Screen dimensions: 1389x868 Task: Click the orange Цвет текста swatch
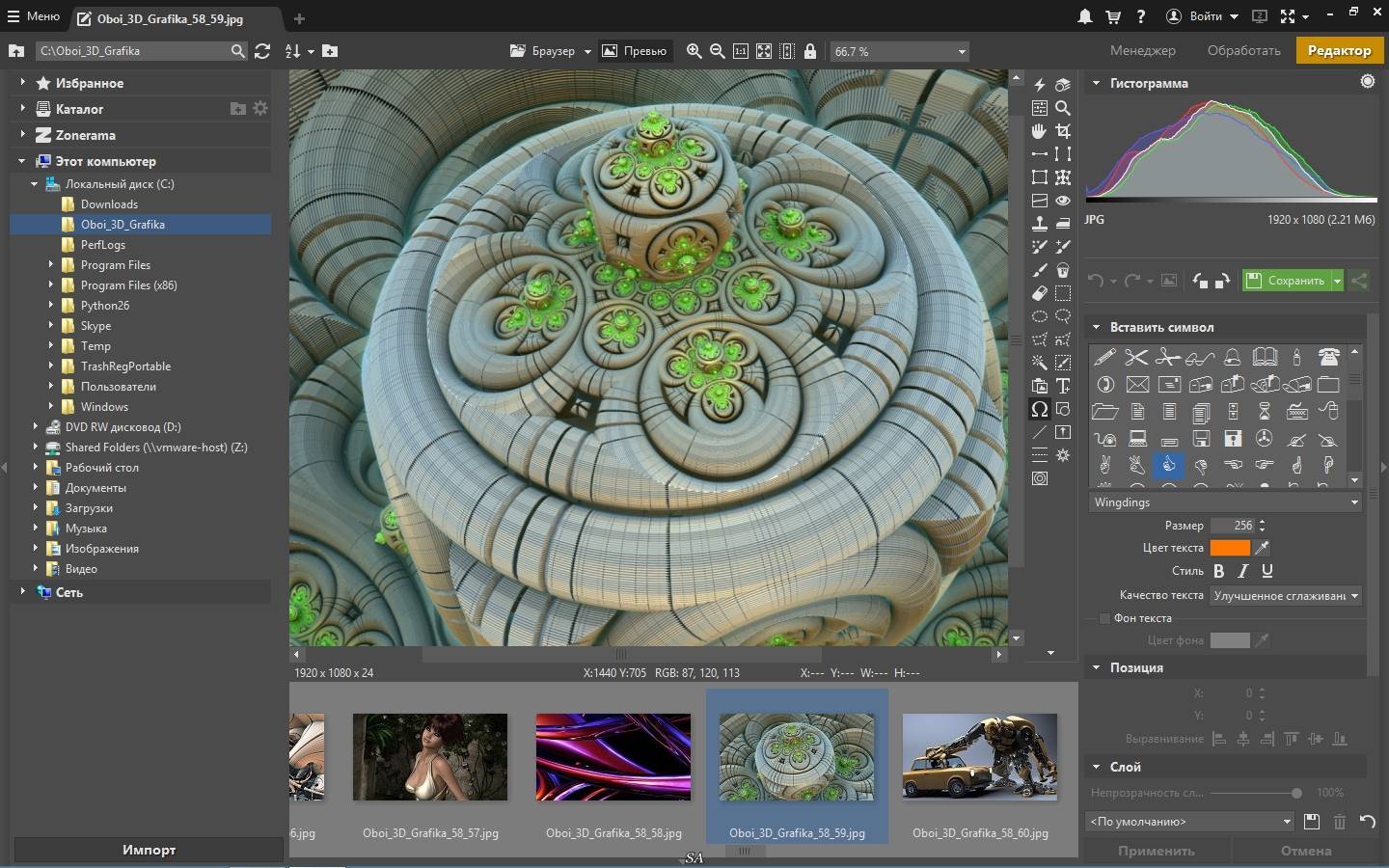[1230, 548]
